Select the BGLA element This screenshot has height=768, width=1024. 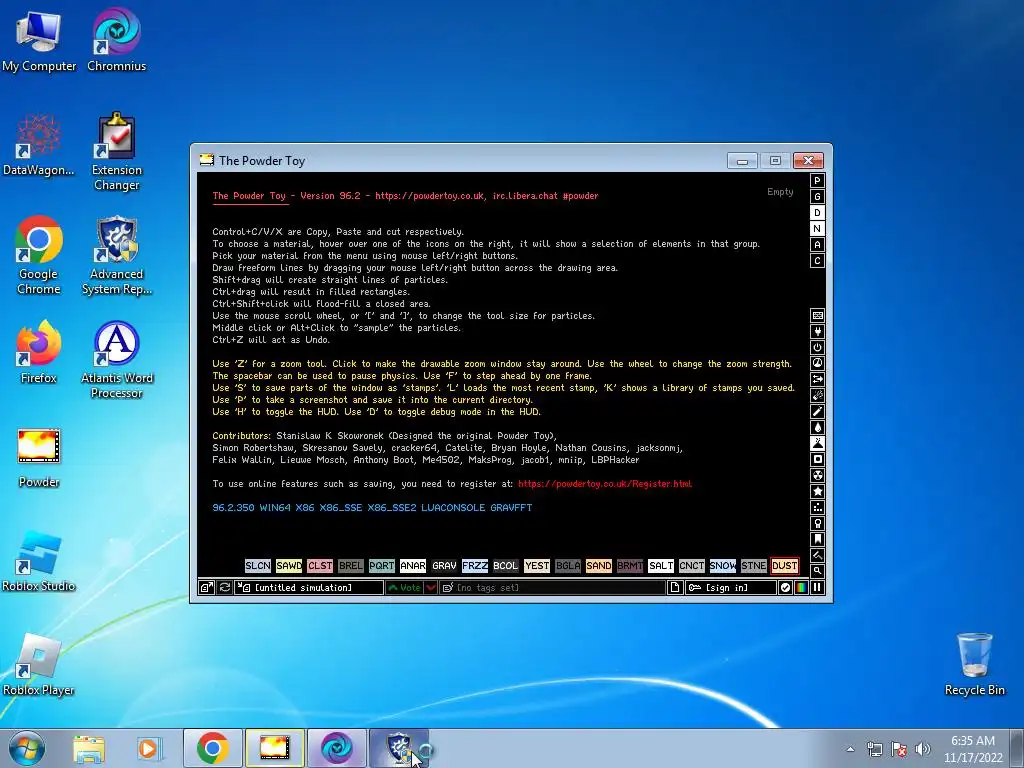pyautogui.click(x=568, y=566)
